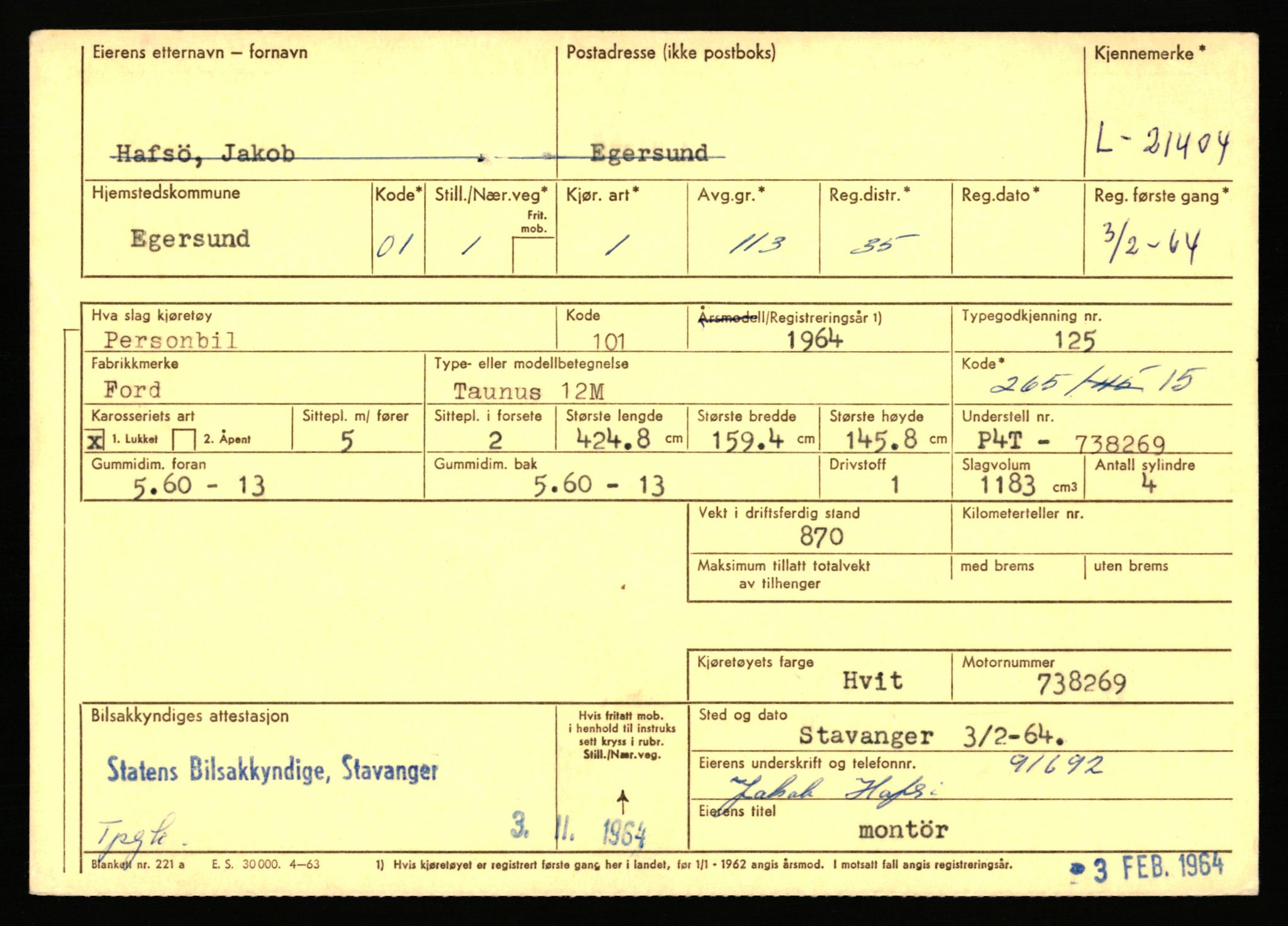The width and height of the screenshot is (1288, 926).
Task: Click the Avg.gr. value '113'
Action: [x=757, y=244]
